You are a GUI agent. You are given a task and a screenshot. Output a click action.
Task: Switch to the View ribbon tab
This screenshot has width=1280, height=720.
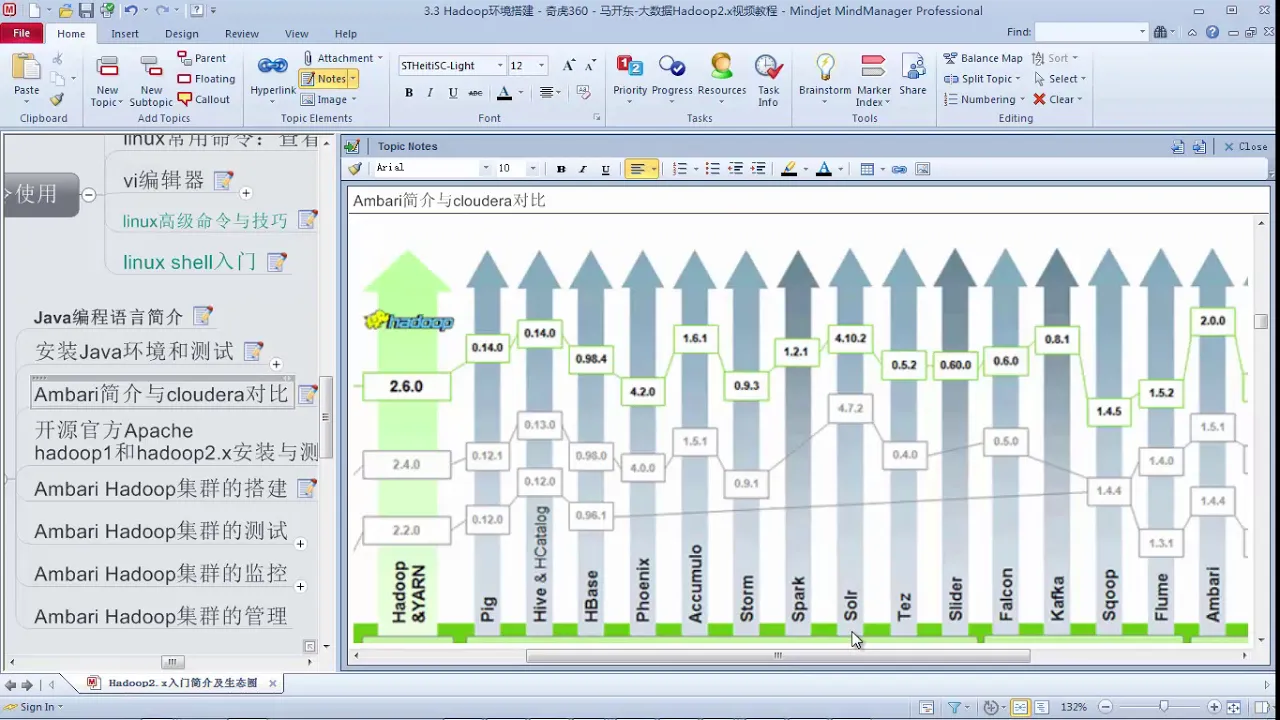pyautogui.click(x=297, y=33)
